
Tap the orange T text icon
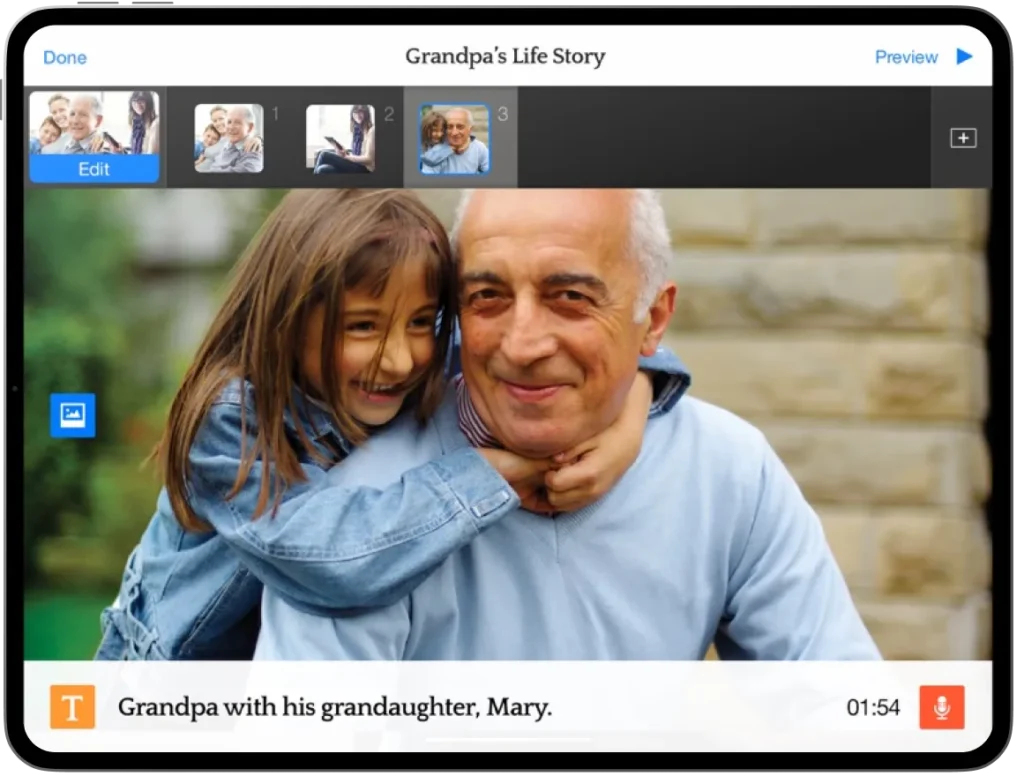tap(73, 707)
